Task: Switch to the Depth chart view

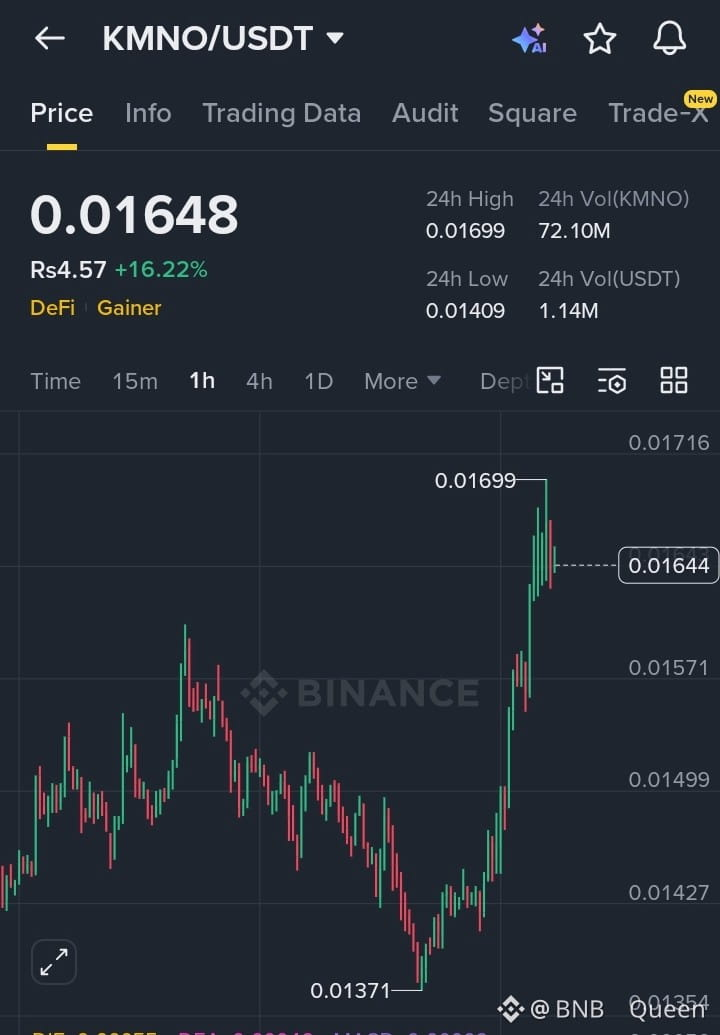Action: [505, 381]
